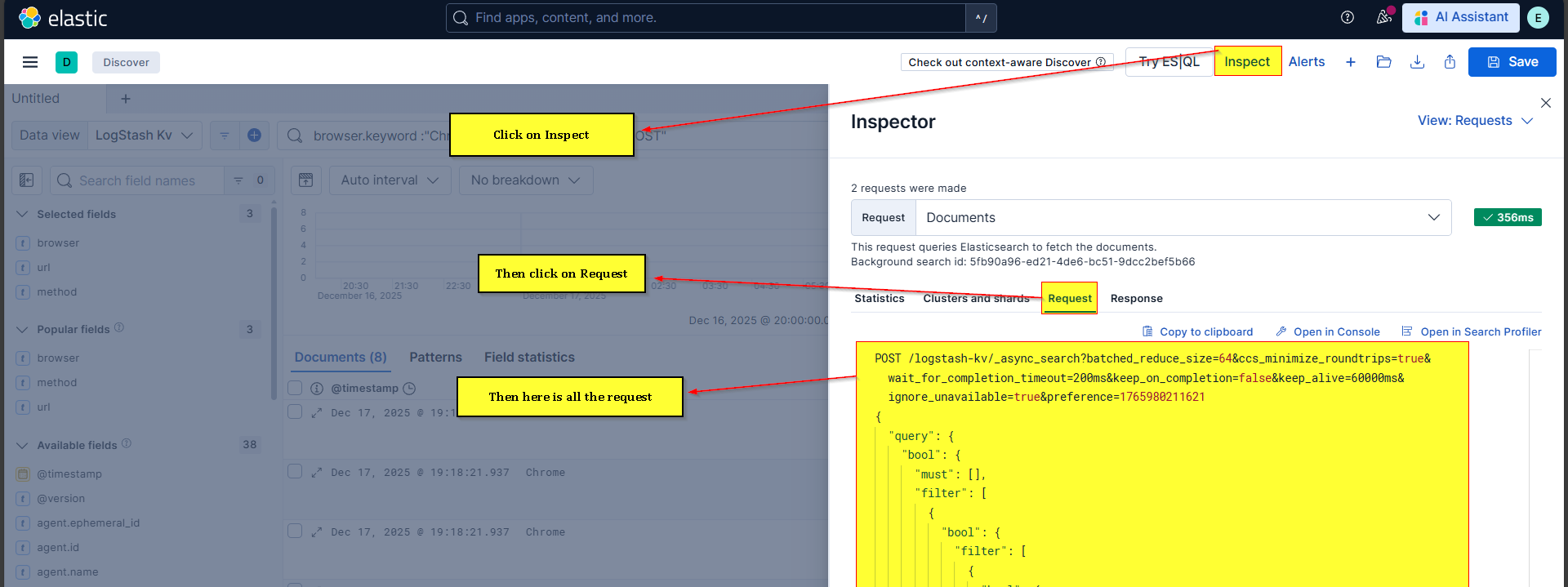Viewport: 1568px width, 587px height.
Task: Close the Inspector flyout panel
Action: [1545, 103]
